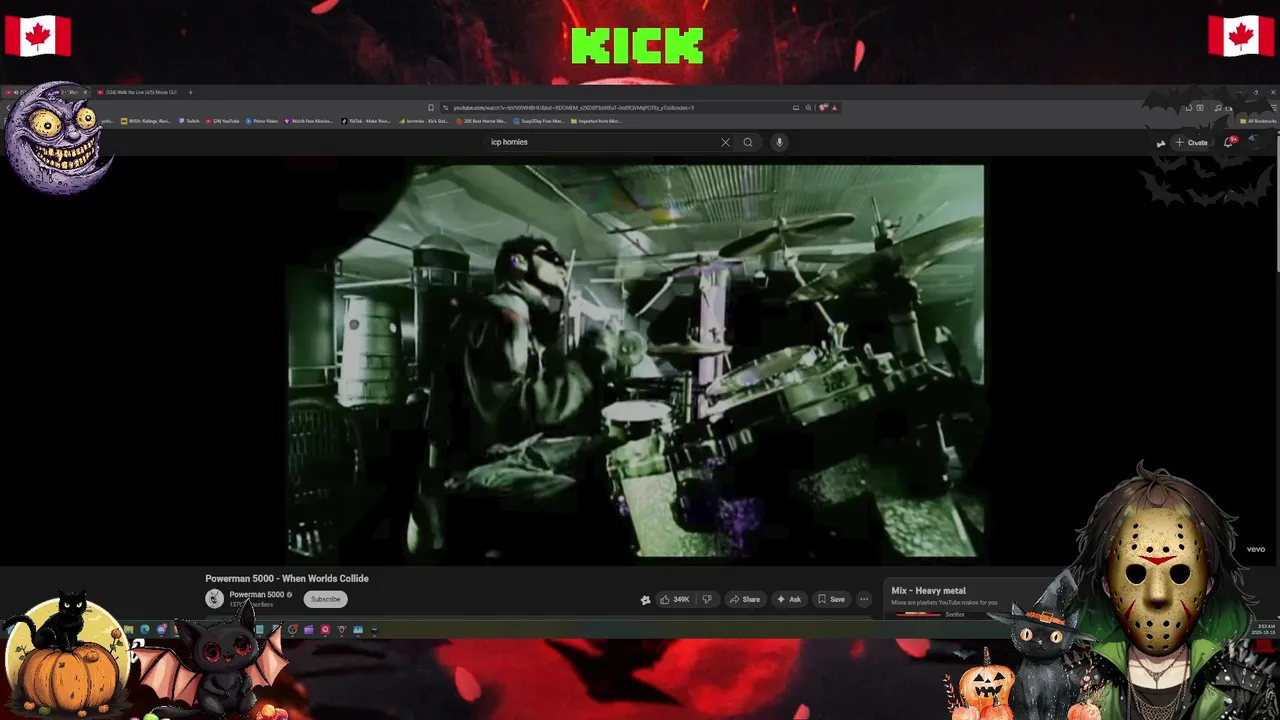Subscribe to the Powerman 5000 channel
Image resolution: width=1280 pixels, height=720 pixels.
pyautogui.click(x=325, y=599)
